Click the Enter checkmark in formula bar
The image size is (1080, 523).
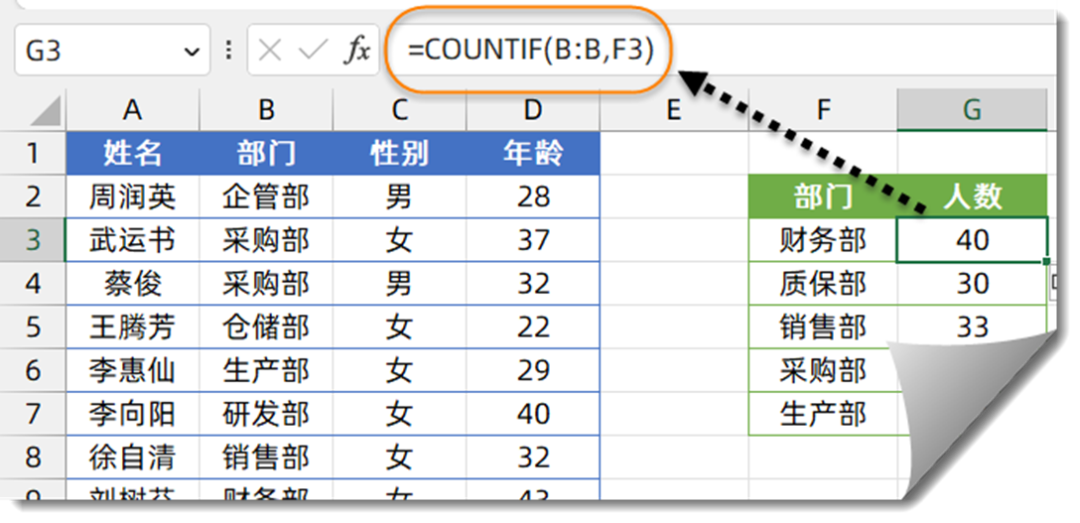(x=313, y=50)
